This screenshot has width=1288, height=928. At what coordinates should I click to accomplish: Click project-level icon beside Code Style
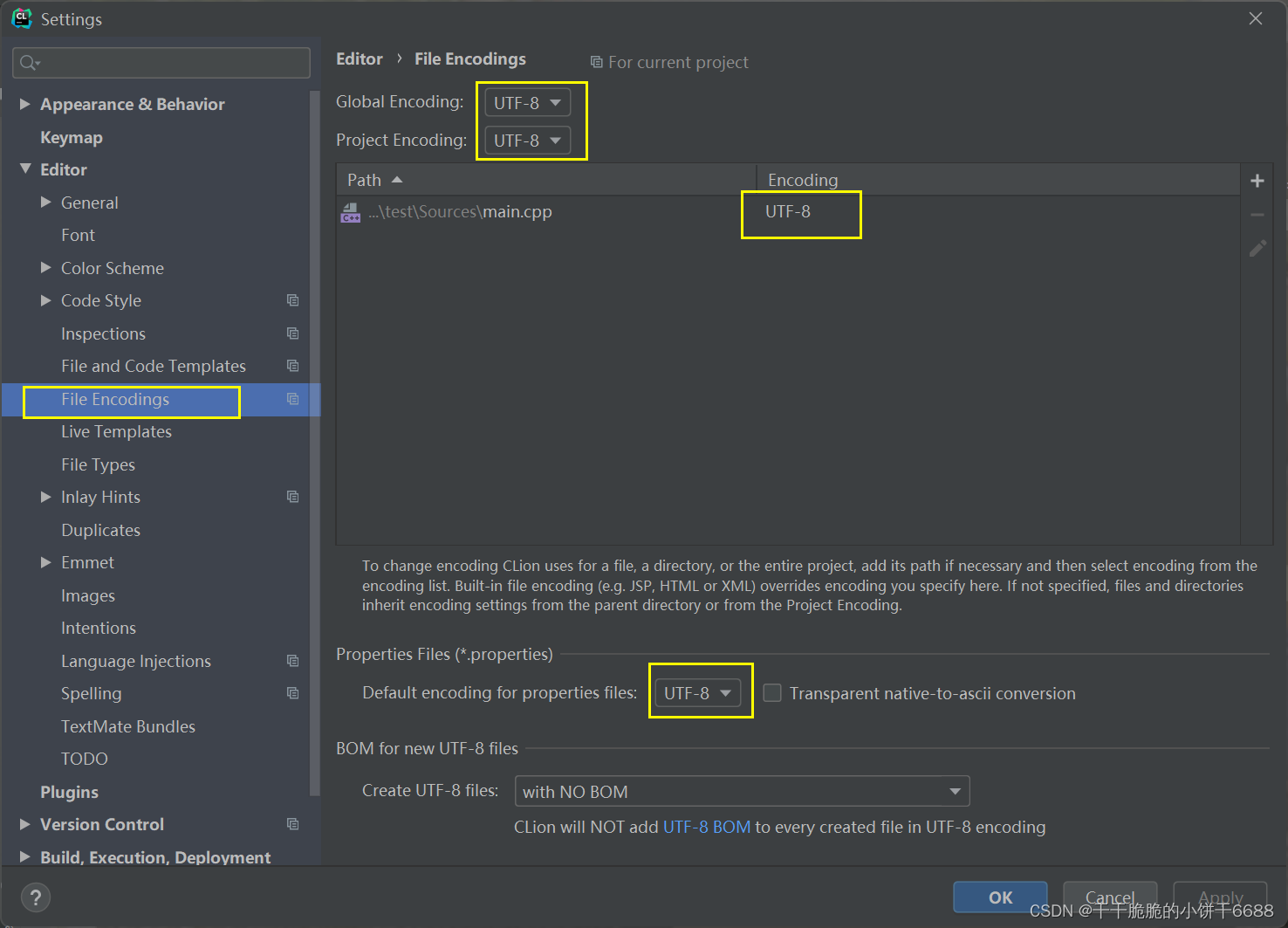point(292,300)
